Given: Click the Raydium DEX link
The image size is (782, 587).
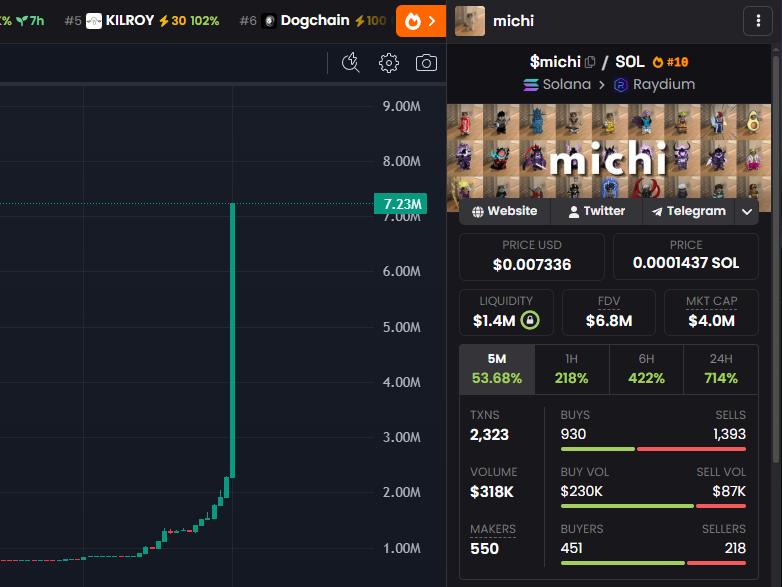Looking at the screenshot, I should (654, 84).
